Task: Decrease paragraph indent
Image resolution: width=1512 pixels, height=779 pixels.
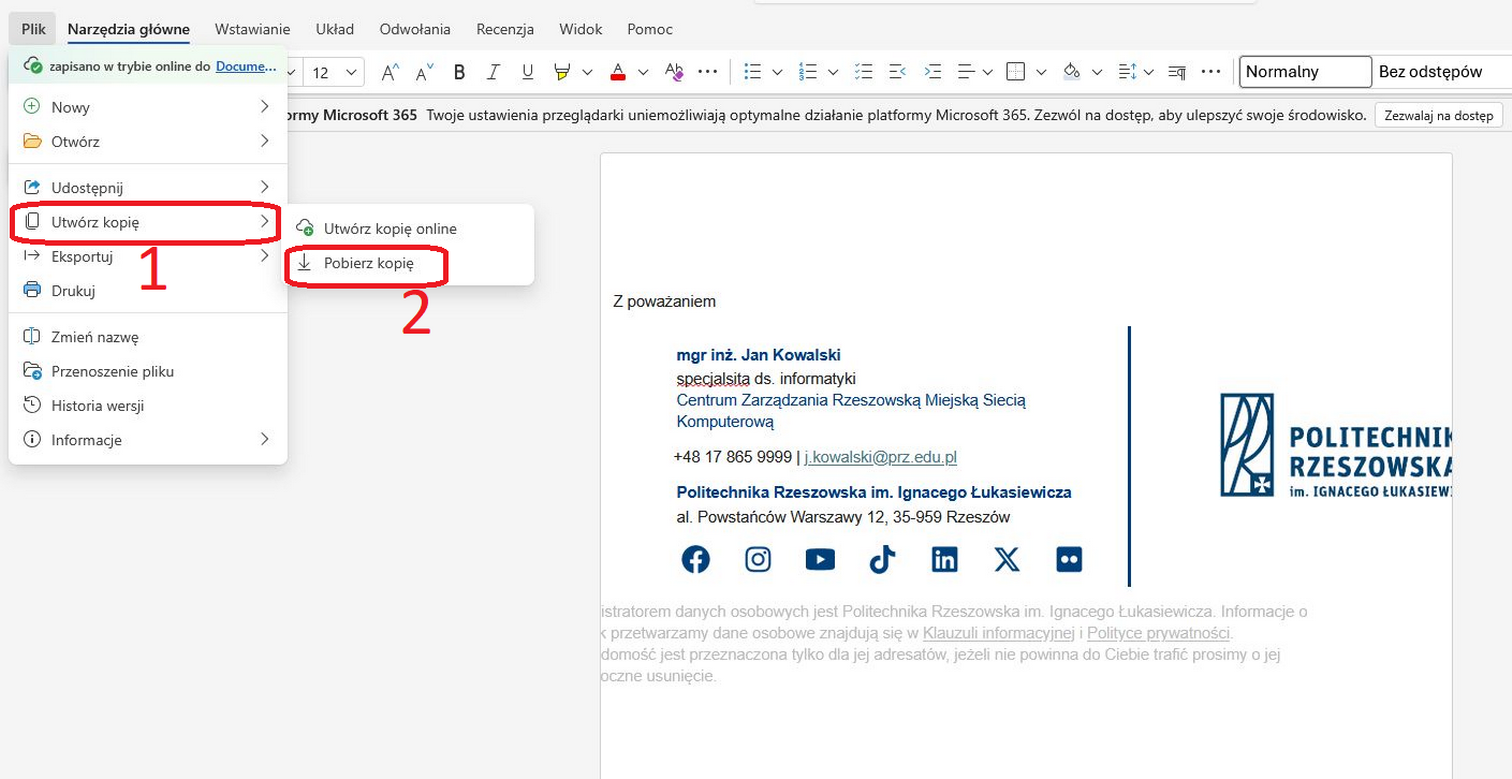Action: [898, 72]
